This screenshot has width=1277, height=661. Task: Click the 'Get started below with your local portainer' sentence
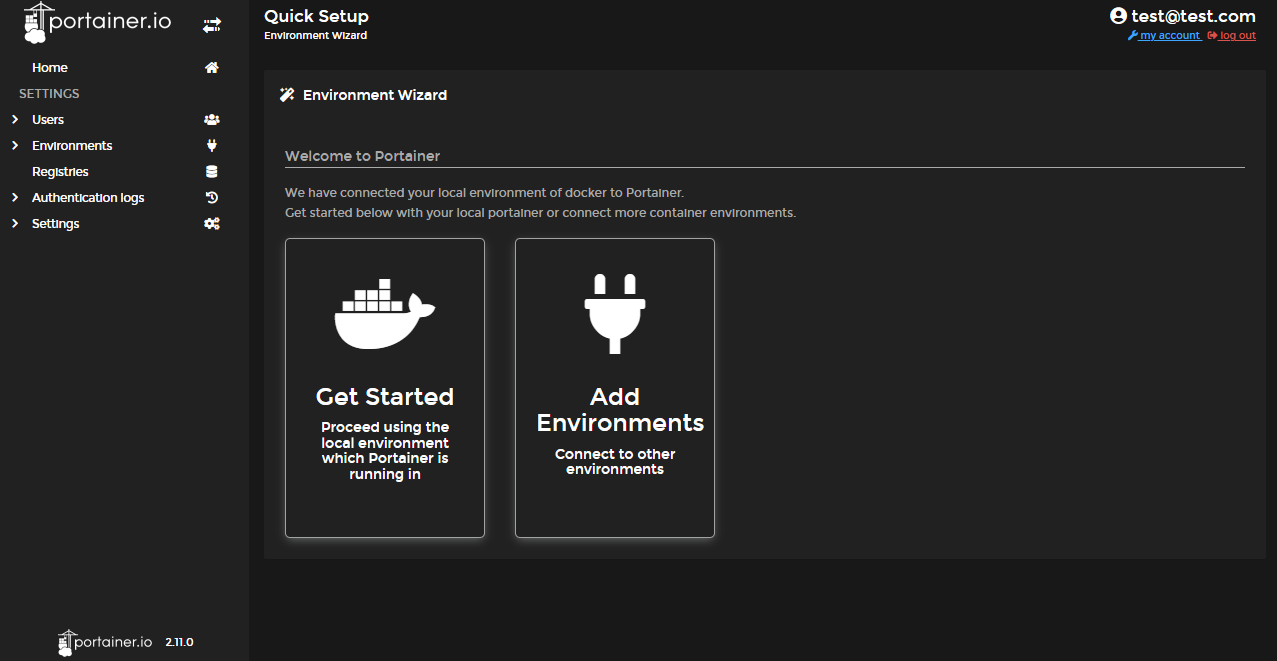pyautogui.click(x=540, y=213)
